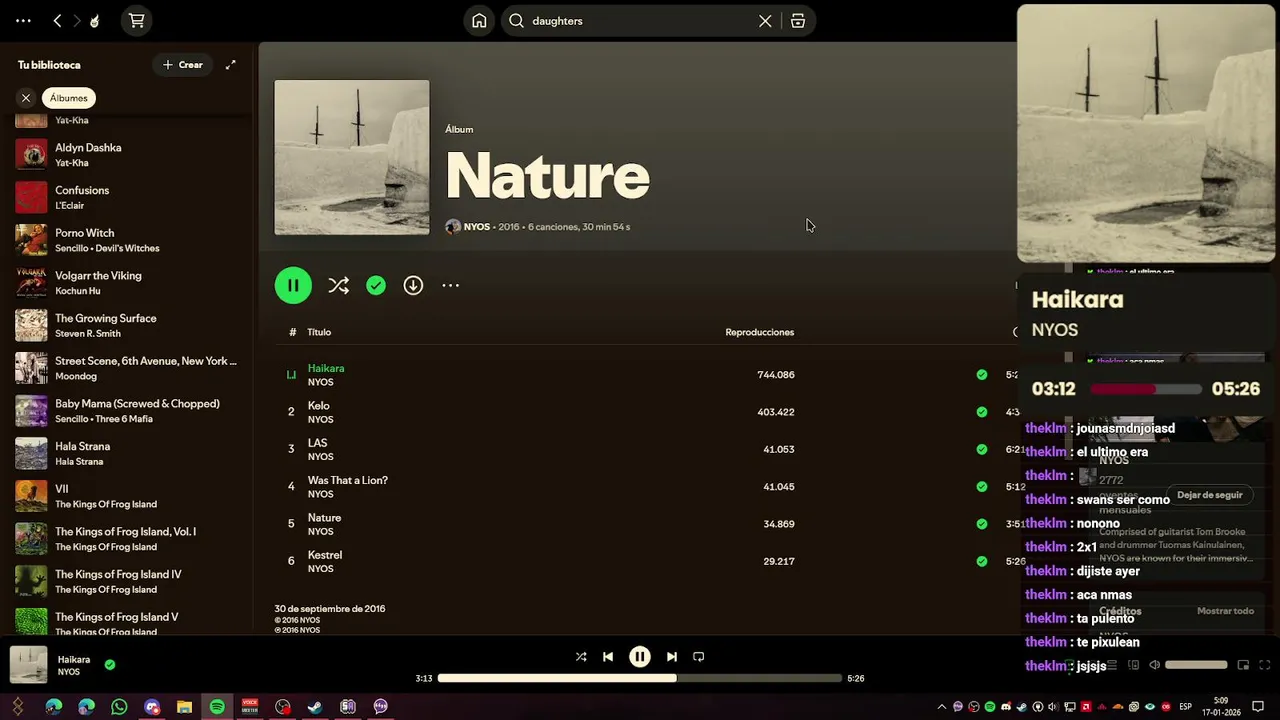The height and width of the screenshot is (720, 1280).
Task: Open the Confusions album by L'Eclair
Action: [126, 197]
